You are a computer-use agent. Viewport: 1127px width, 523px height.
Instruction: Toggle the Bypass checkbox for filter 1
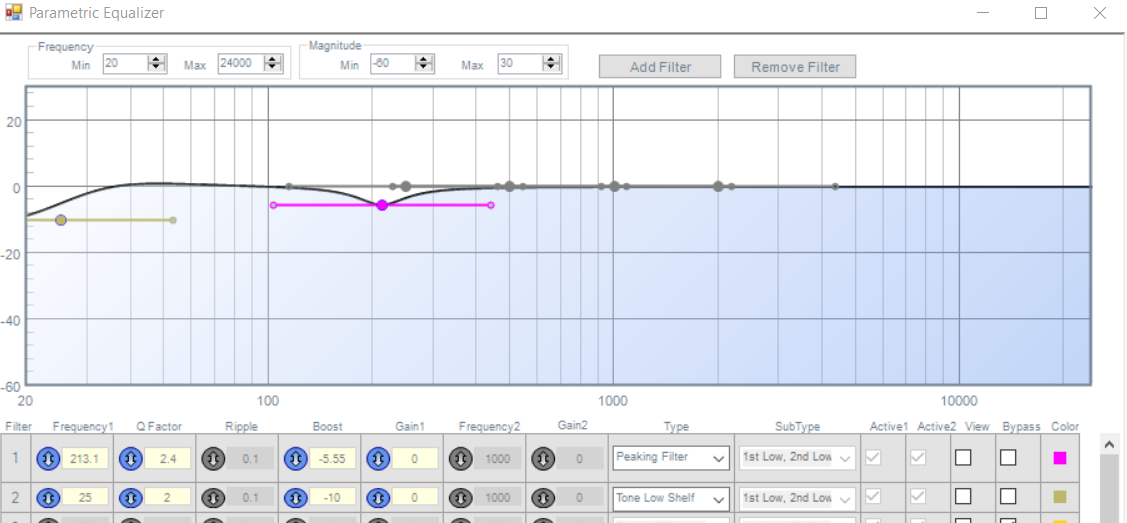coord(1008,458)
